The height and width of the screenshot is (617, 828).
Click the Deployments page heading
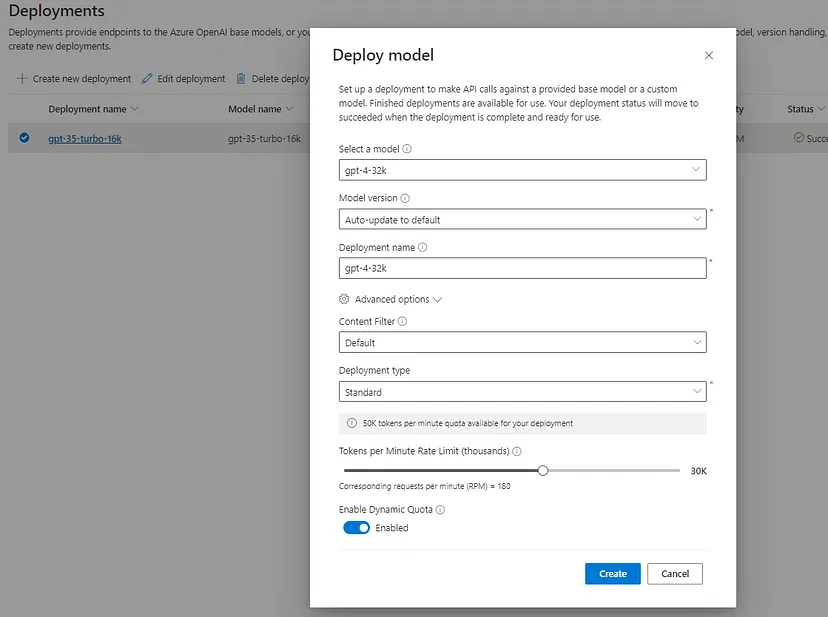click(x=57, y=11)
